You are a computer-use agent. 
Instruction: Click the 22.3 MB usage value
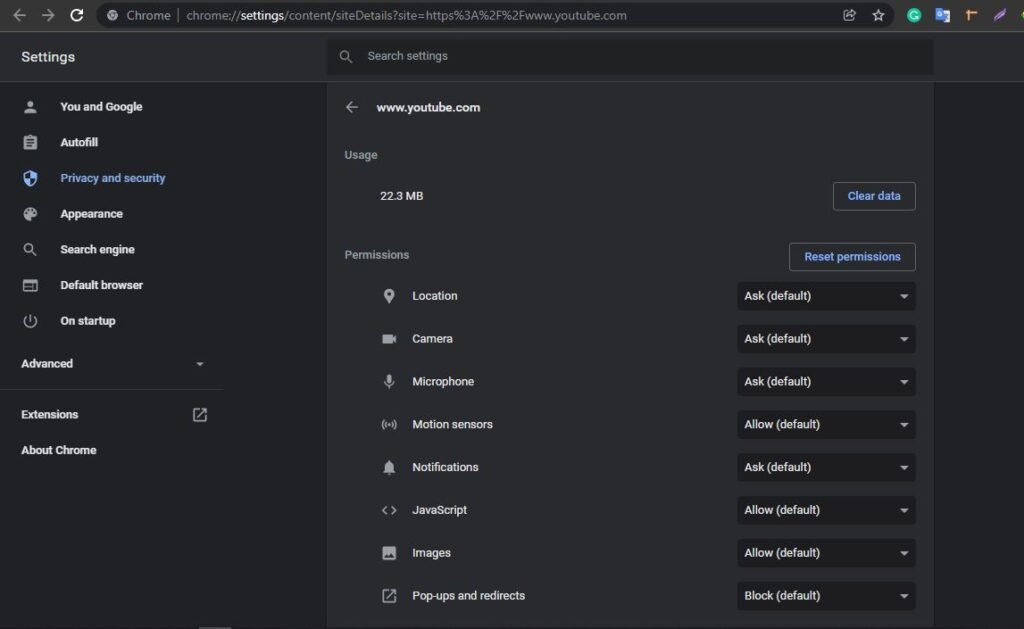tap(402, 196)
